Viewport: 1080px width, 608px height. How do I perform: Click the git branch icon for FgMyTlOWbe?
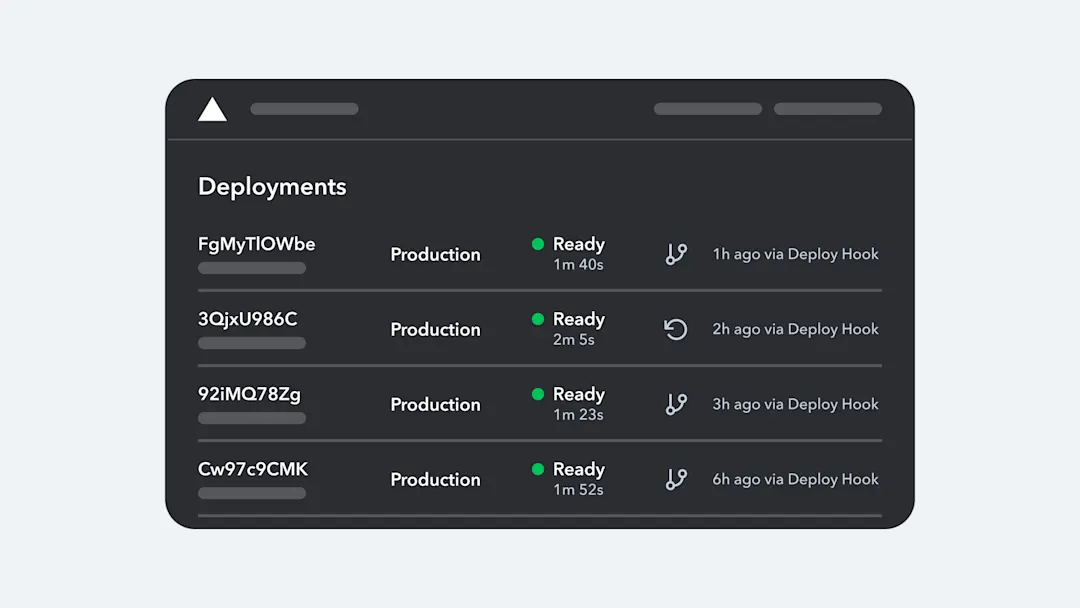(x=675, y=254)
